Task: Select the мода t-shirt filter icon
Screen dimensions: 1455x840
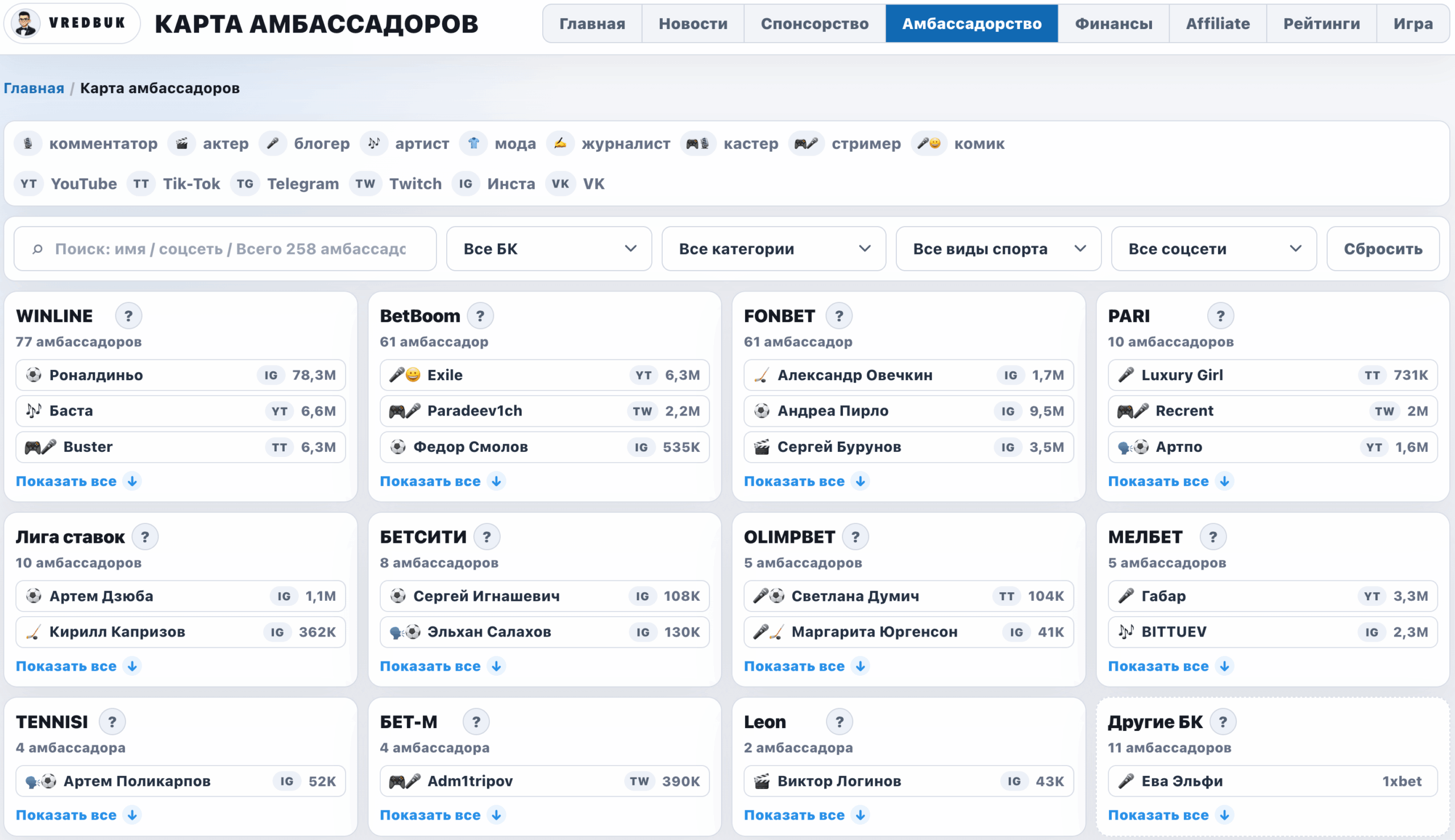Action: click(x=473, y=144)
